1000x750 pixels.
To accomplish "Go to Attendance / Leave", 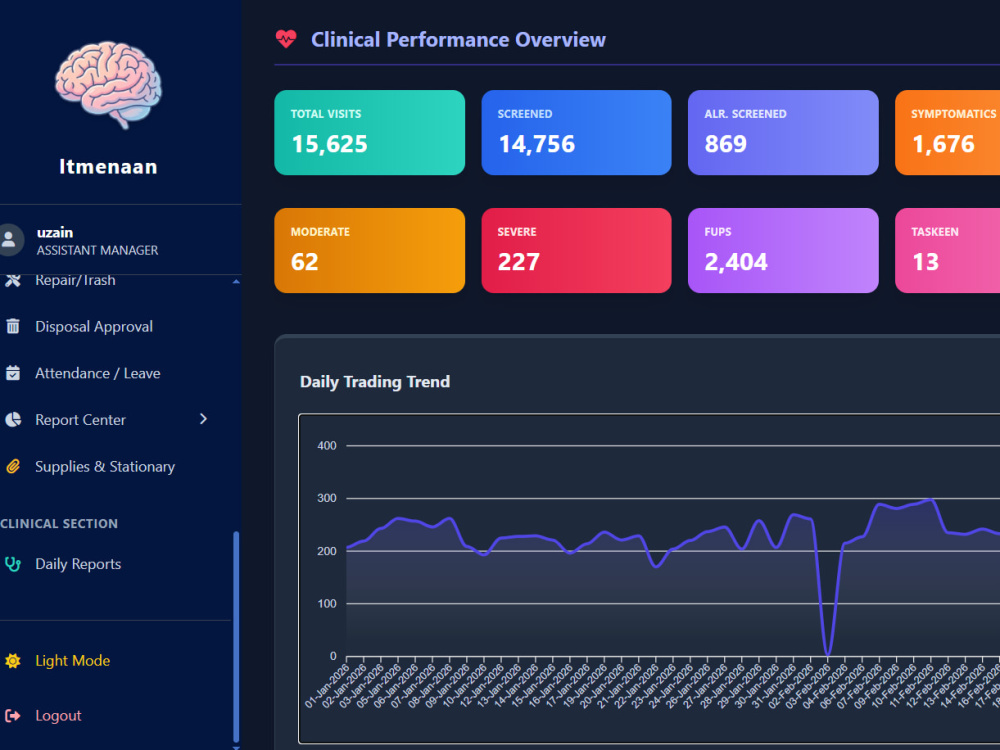I will pos(98,373).
